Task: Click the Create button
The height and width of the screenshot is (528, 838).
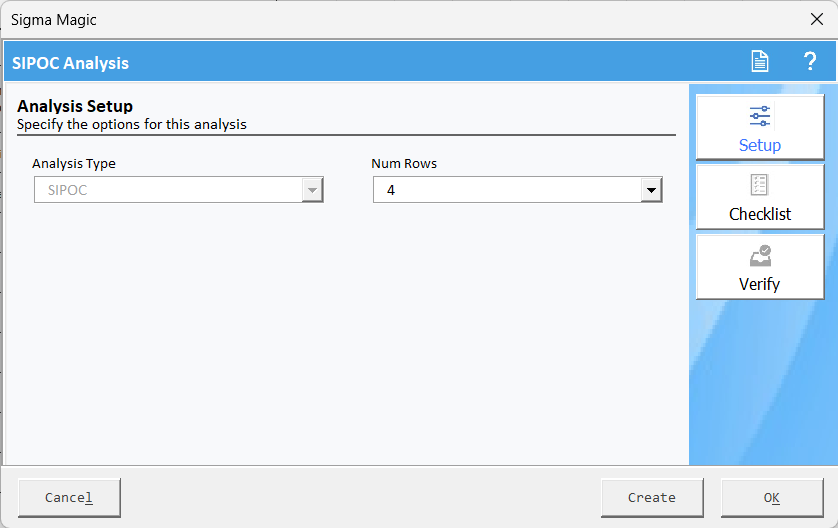Action: 652,498
